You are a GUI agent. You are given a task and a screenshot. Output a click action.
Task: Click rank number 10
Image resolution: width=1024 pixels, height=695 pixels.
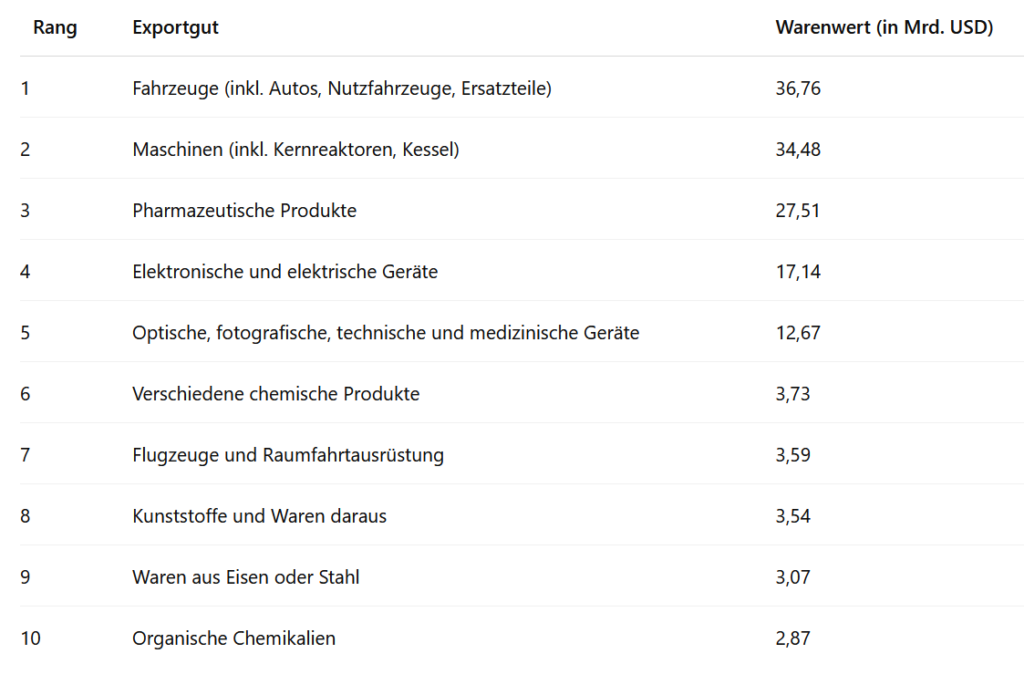point(31,638)
